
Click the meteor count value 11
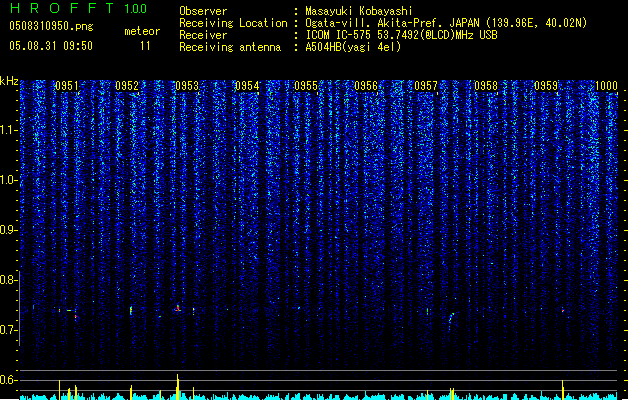(145, 46)
